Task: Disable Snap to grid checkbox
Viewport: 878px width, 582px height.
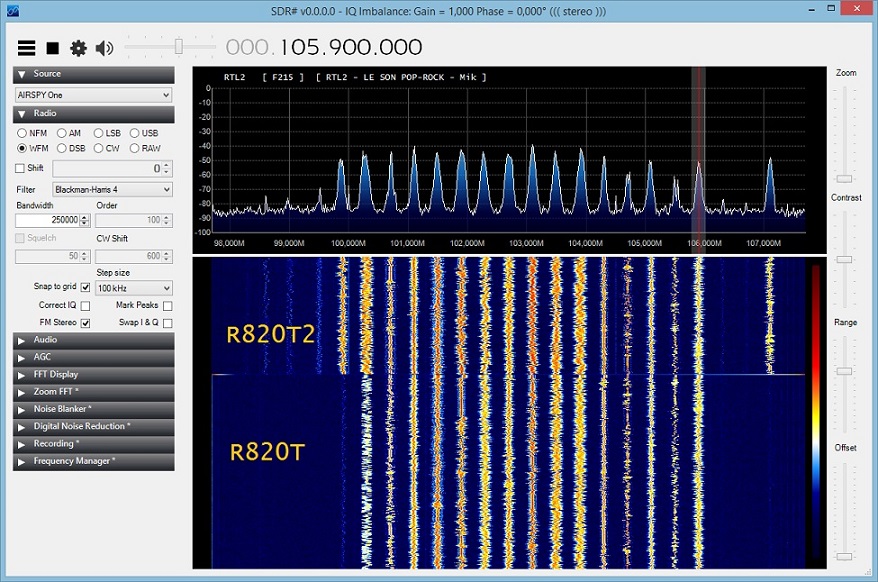Action: pyautogui.click(x=85, y=287)
